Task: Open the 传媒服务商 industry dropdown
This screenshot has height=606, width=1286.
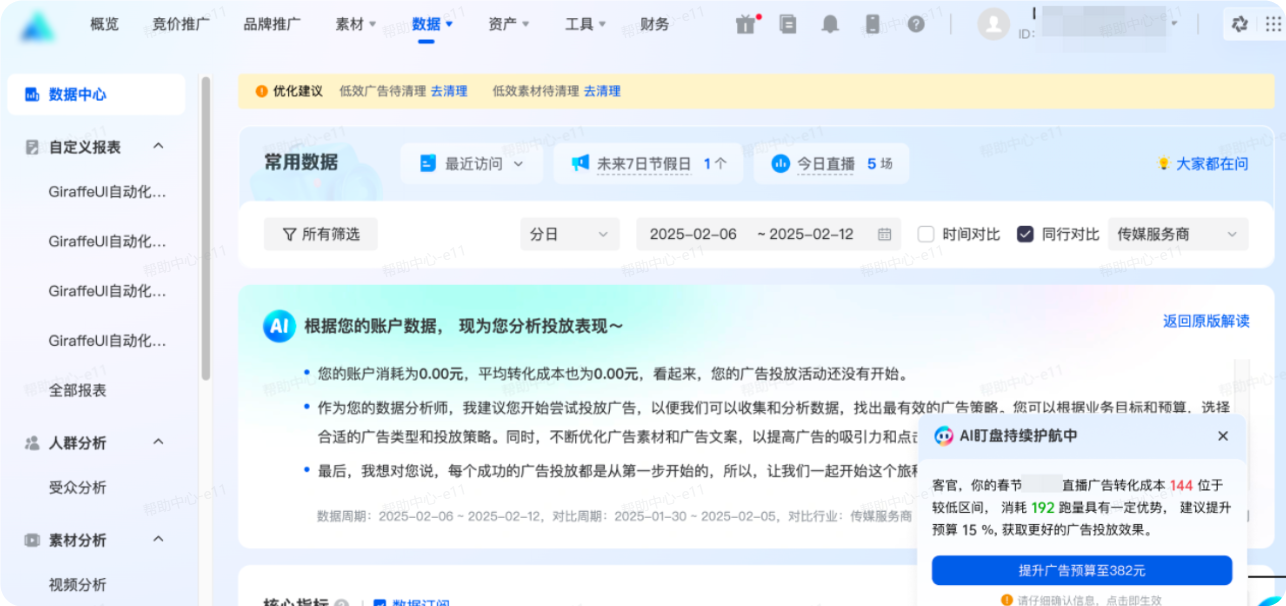Action: [1179, 234]
